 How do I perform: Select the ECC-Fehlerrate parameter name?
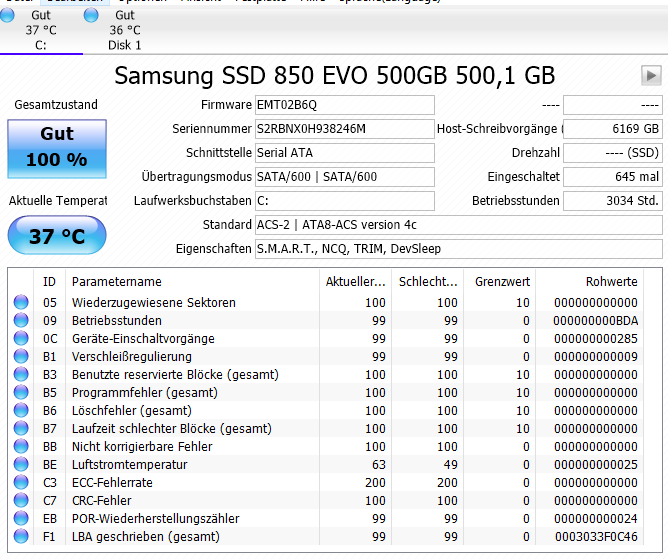tap(112, 483)
